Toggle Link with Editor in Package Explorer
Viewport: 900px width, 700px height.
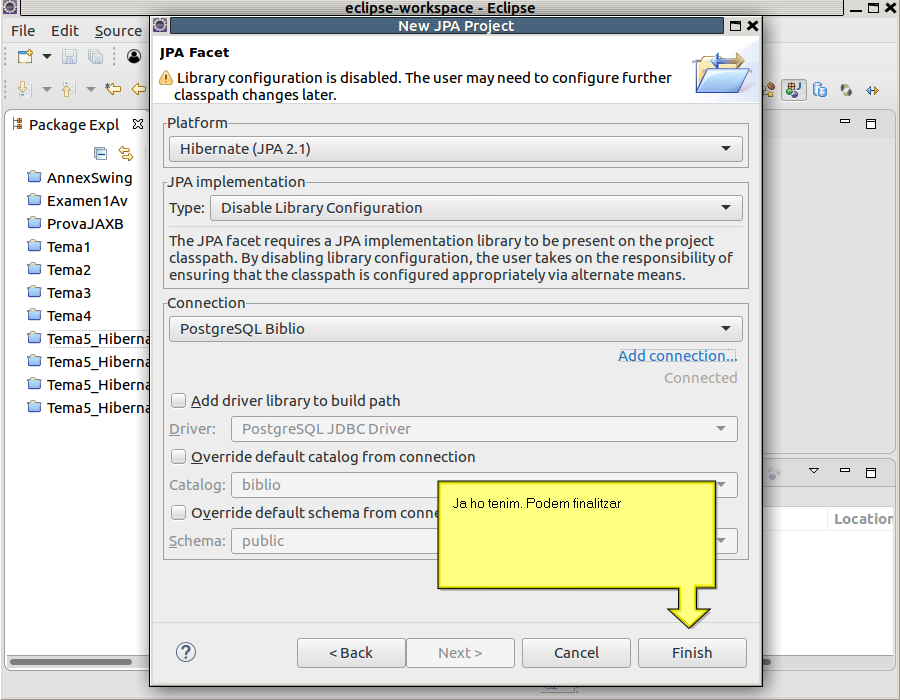pyautogui.click(x=126, y=153)
